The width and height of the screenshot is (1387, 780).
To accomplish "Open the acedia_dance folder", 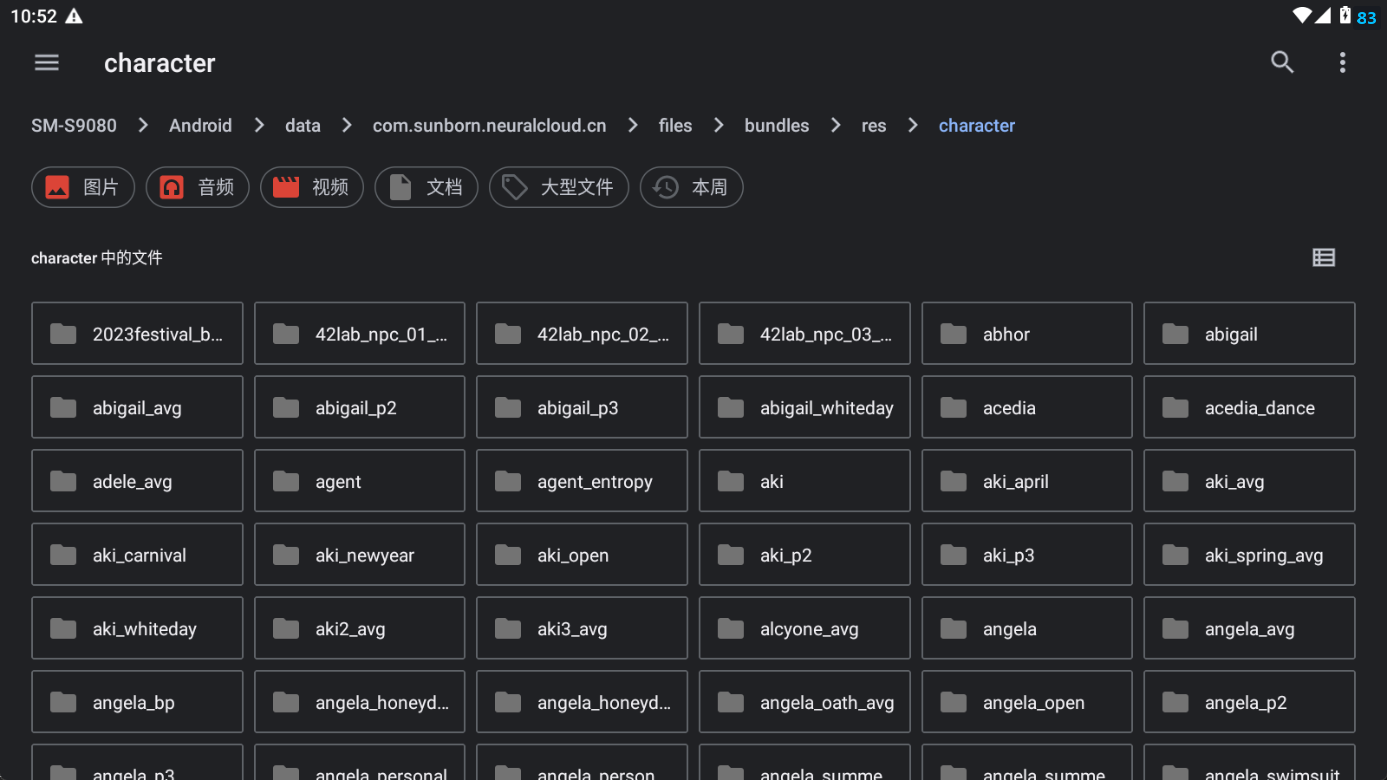I will tap(1249, 407).
